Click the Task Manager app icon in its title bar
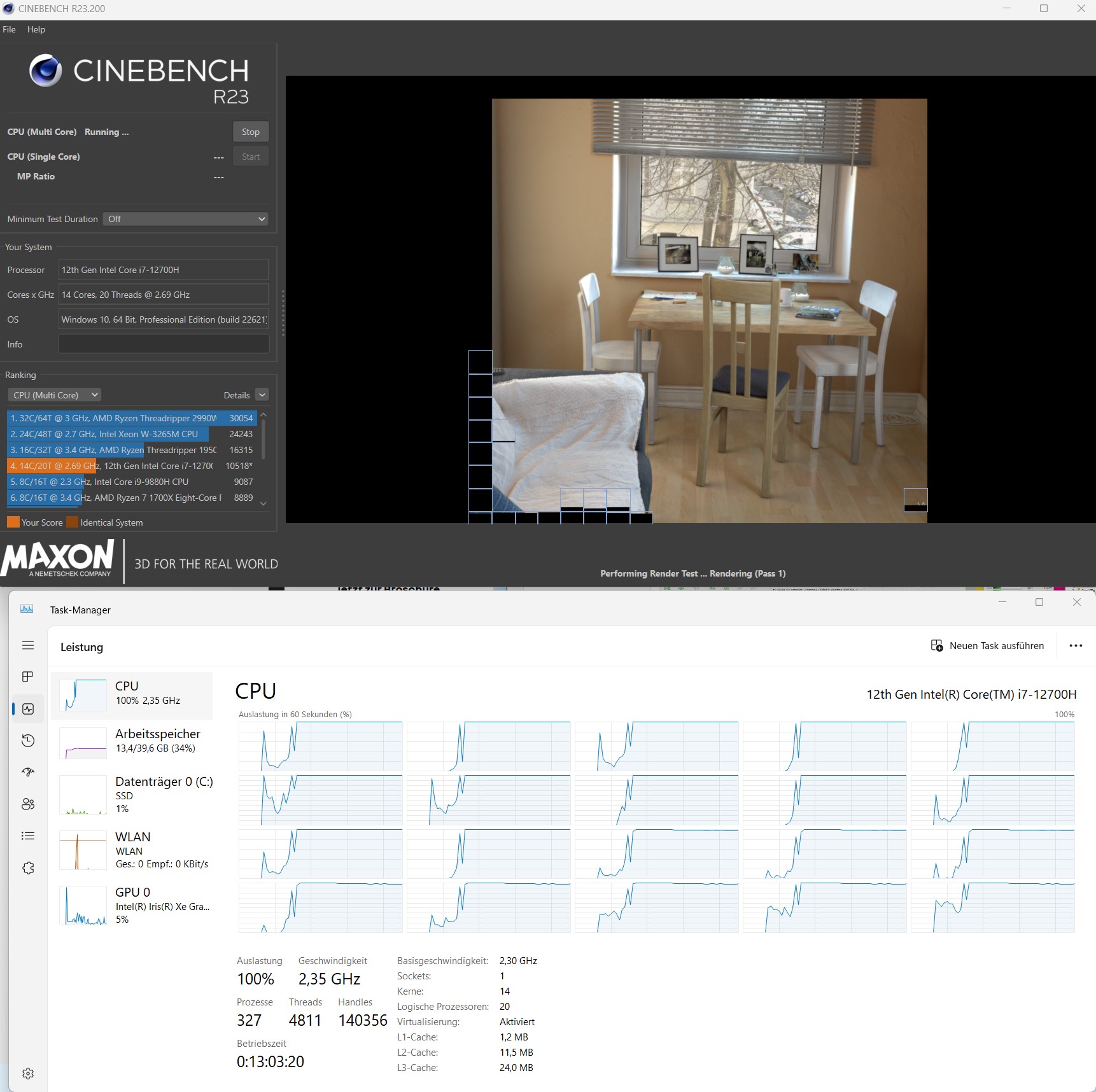1096x1092 pixels. pyautogui.click(x=27, y=609)
